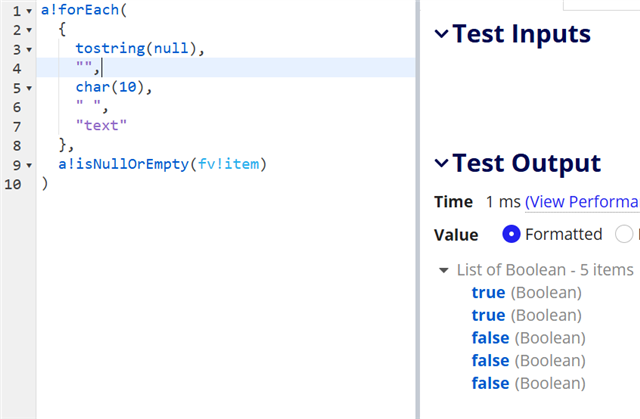Select the Formatted value radio button
The image size is (640, 419).
(x=511, y=235)
